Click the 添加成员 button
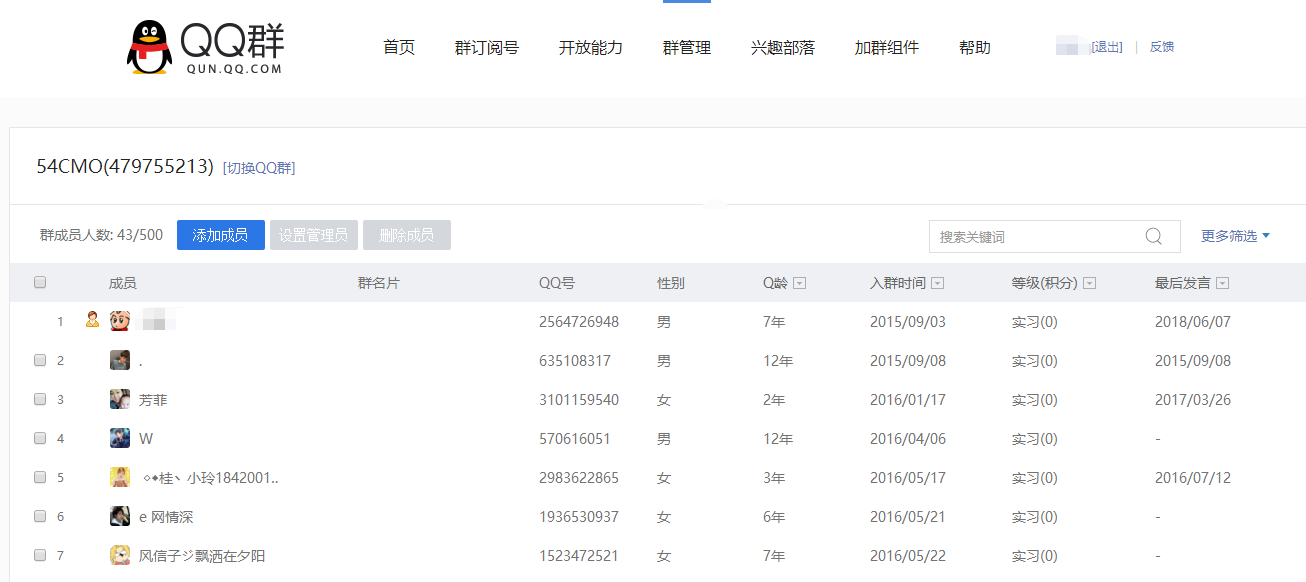Image resolution: width=1306 pixels, height=582 pixels. 220,235
